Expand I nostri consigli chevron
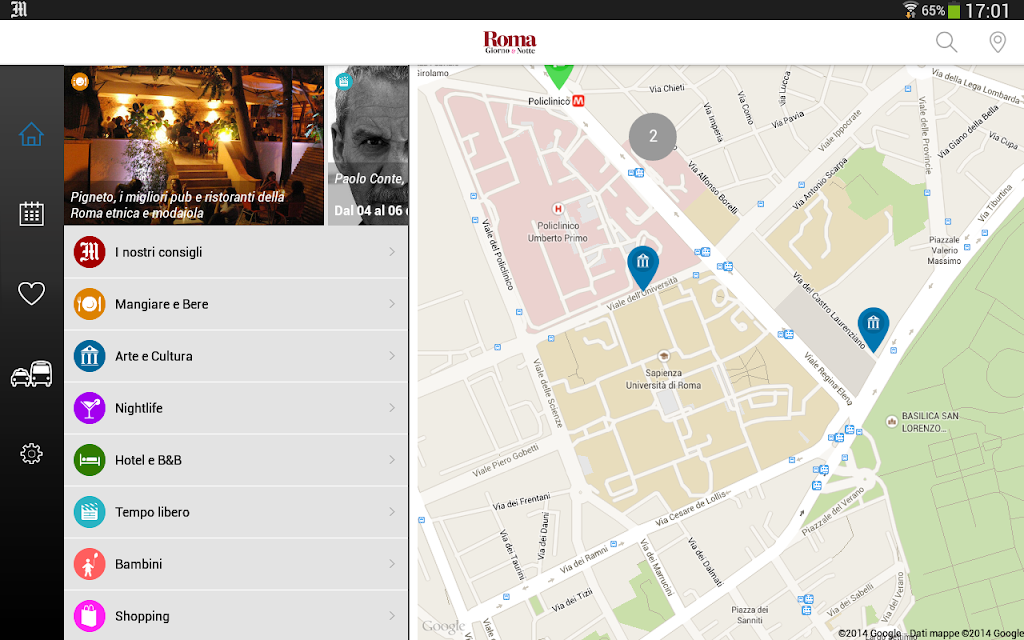Image resolution: width=1024 pixels, height=640 pixels. [392, 252]
